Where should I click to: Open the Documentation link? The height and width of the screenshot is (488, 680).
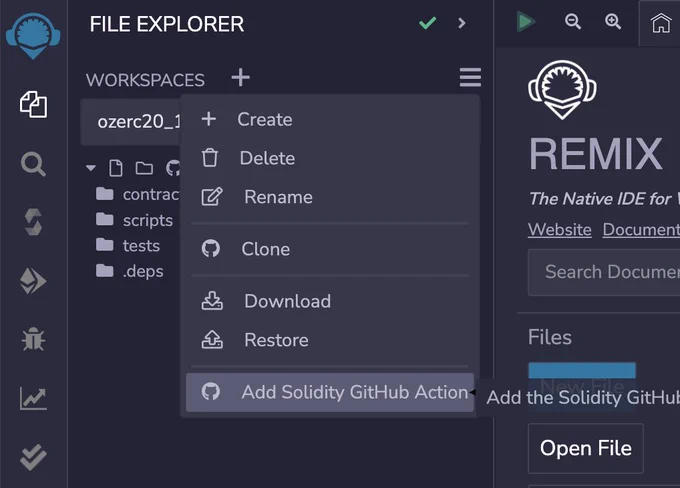(641, 229)
